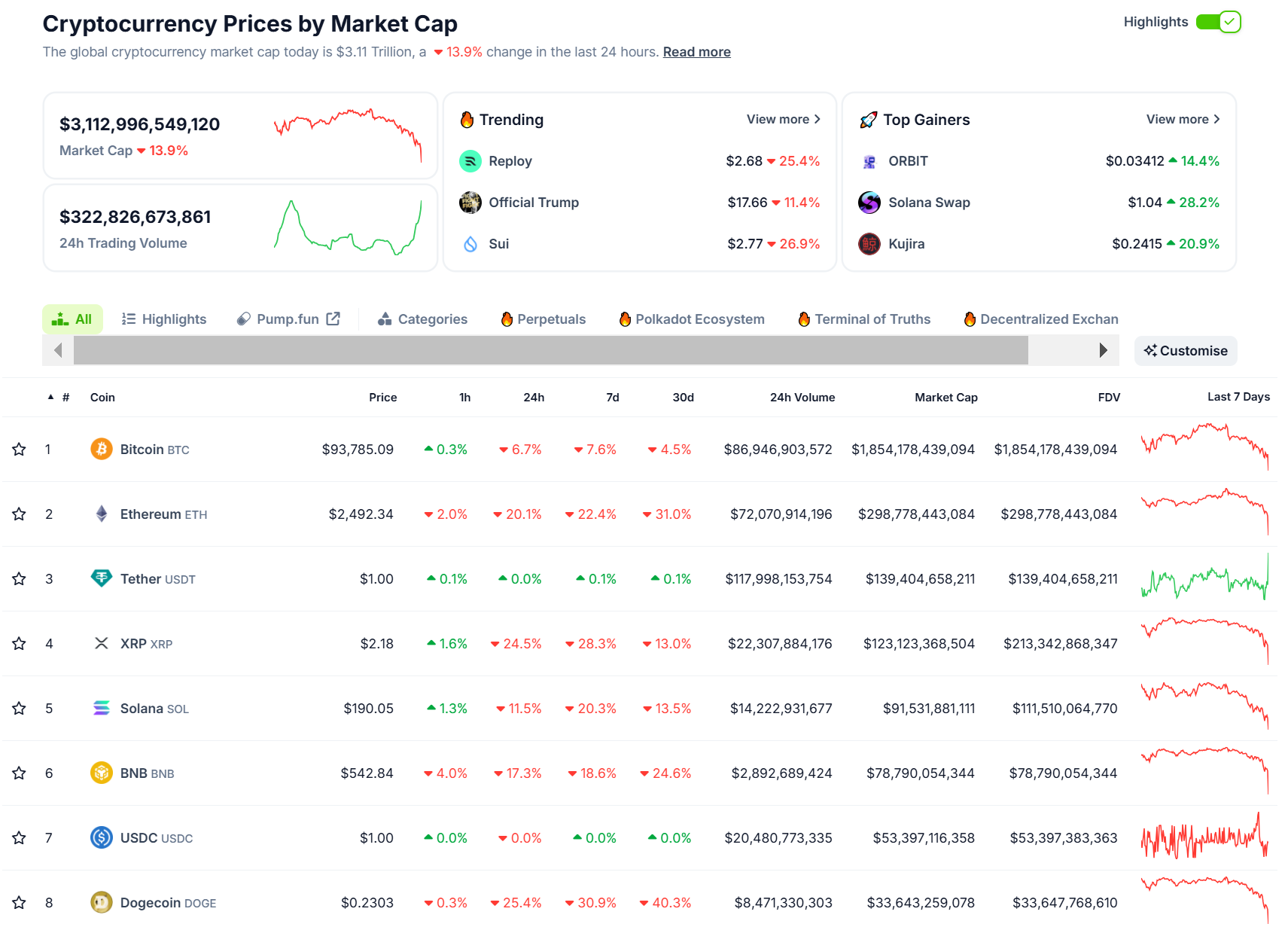Expand Top Gainers via View more
The image size is (1288, 930).
[x=1183, y=119]
